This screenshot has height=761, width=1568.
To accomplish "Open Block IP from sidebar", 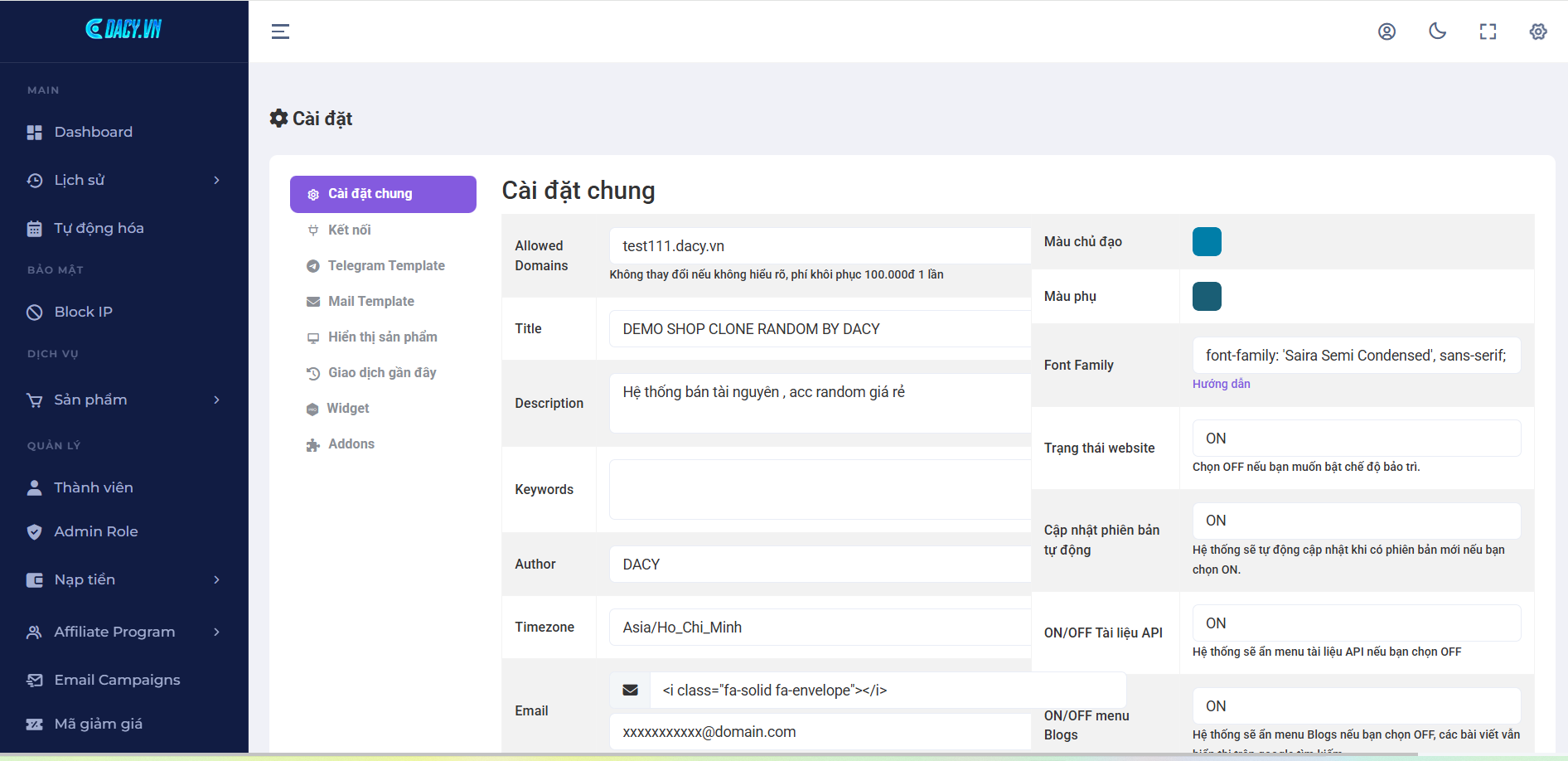I will (83, 312).
